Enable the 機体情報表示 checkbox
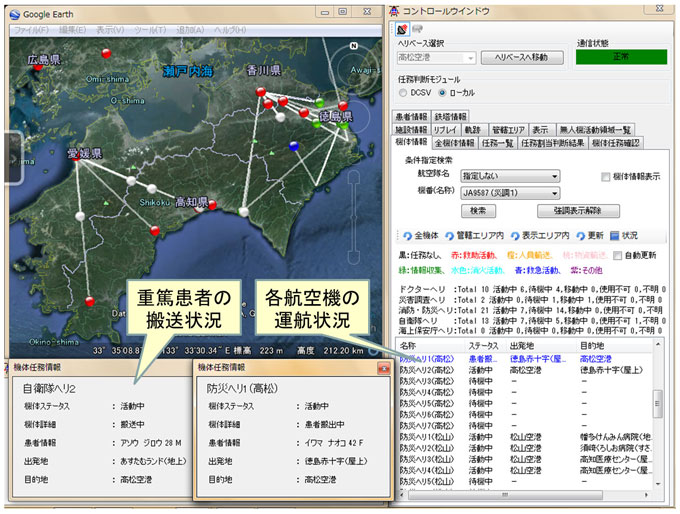 click(605, 177)
